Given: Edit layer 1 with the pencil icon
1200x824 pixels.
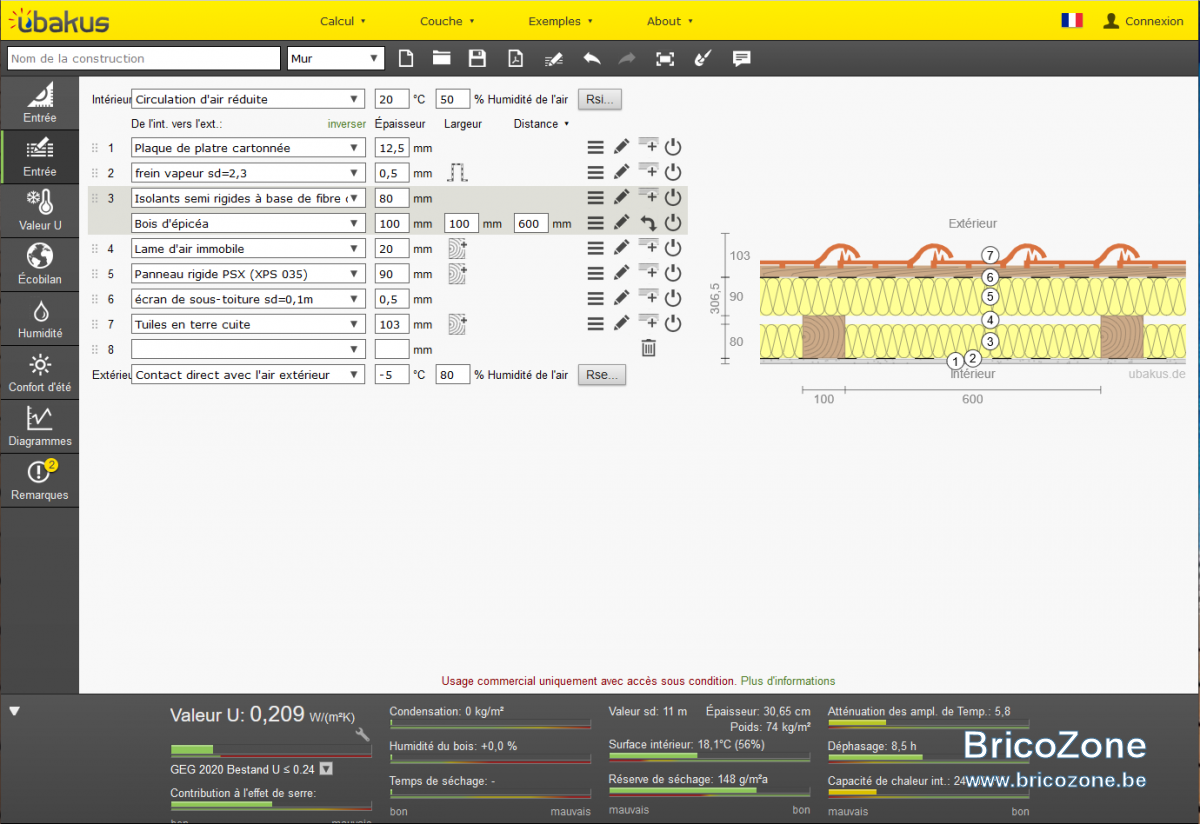Looking at the screenshot, I should pos(621,147).
